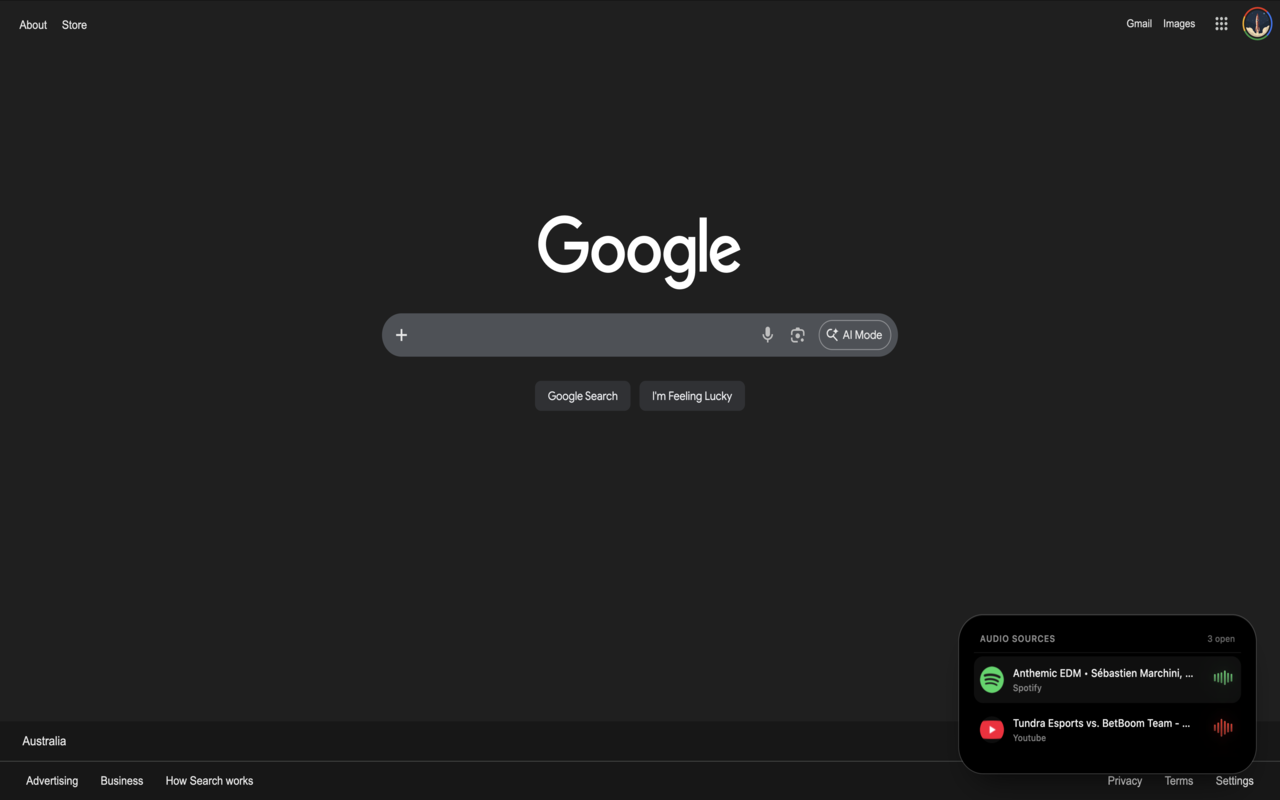Go to Gmail
The image size is (1280, 800).
click(1139, 24)
